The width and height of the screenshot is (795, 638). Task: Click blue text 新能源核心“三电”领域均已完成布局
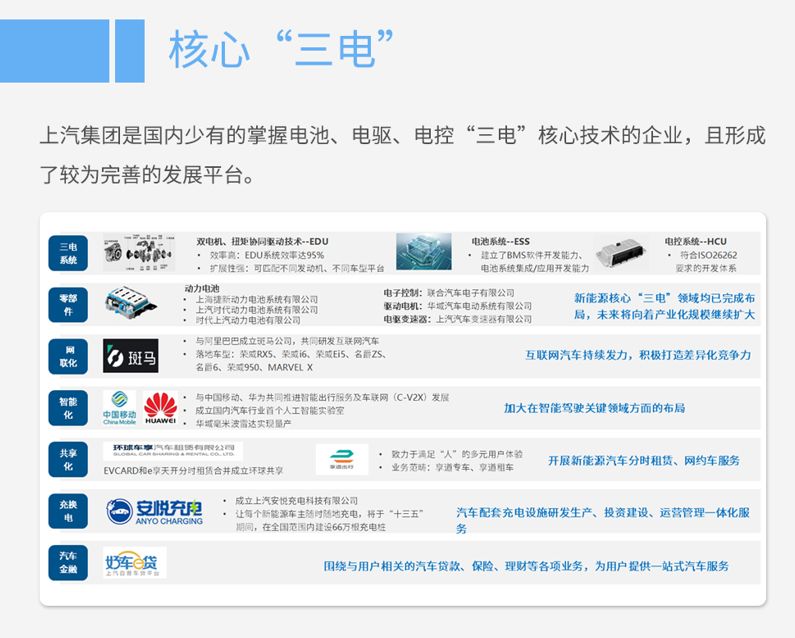coord(665,306)
